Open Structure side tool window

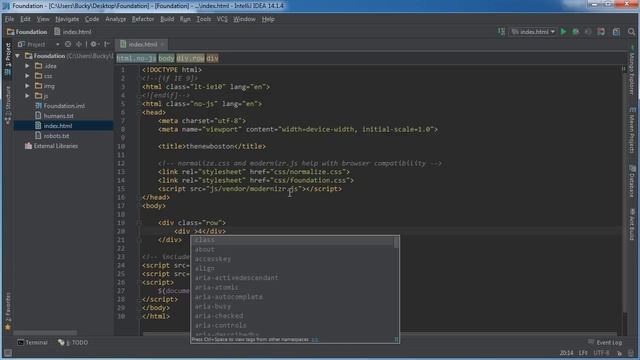click(8, 105)
